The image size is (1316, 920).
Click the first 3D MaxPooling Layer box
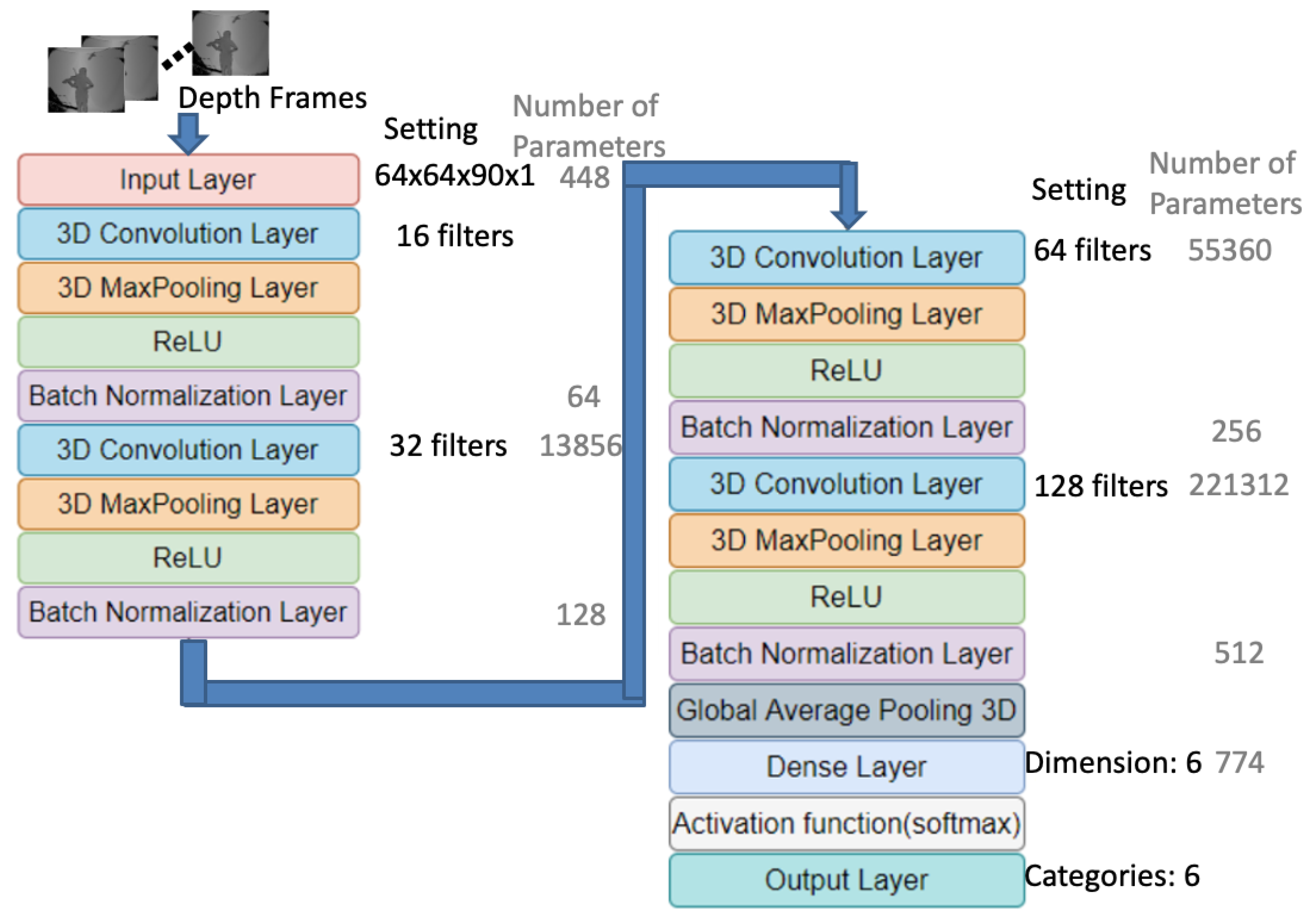pyautogui.click(x=188, y=288)
